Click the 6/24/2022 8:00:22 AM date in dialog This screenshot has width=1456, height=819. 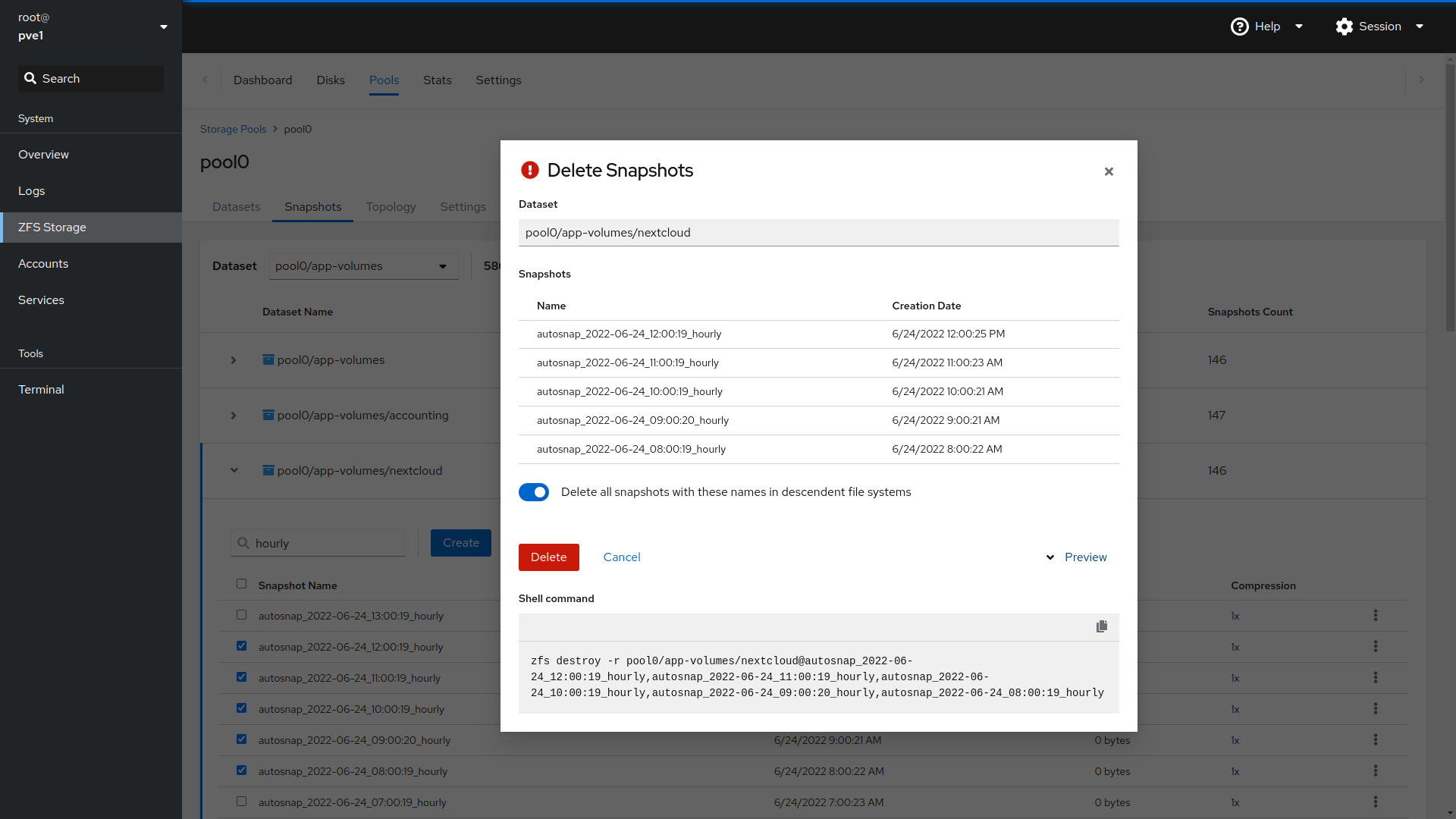(947, 450)
